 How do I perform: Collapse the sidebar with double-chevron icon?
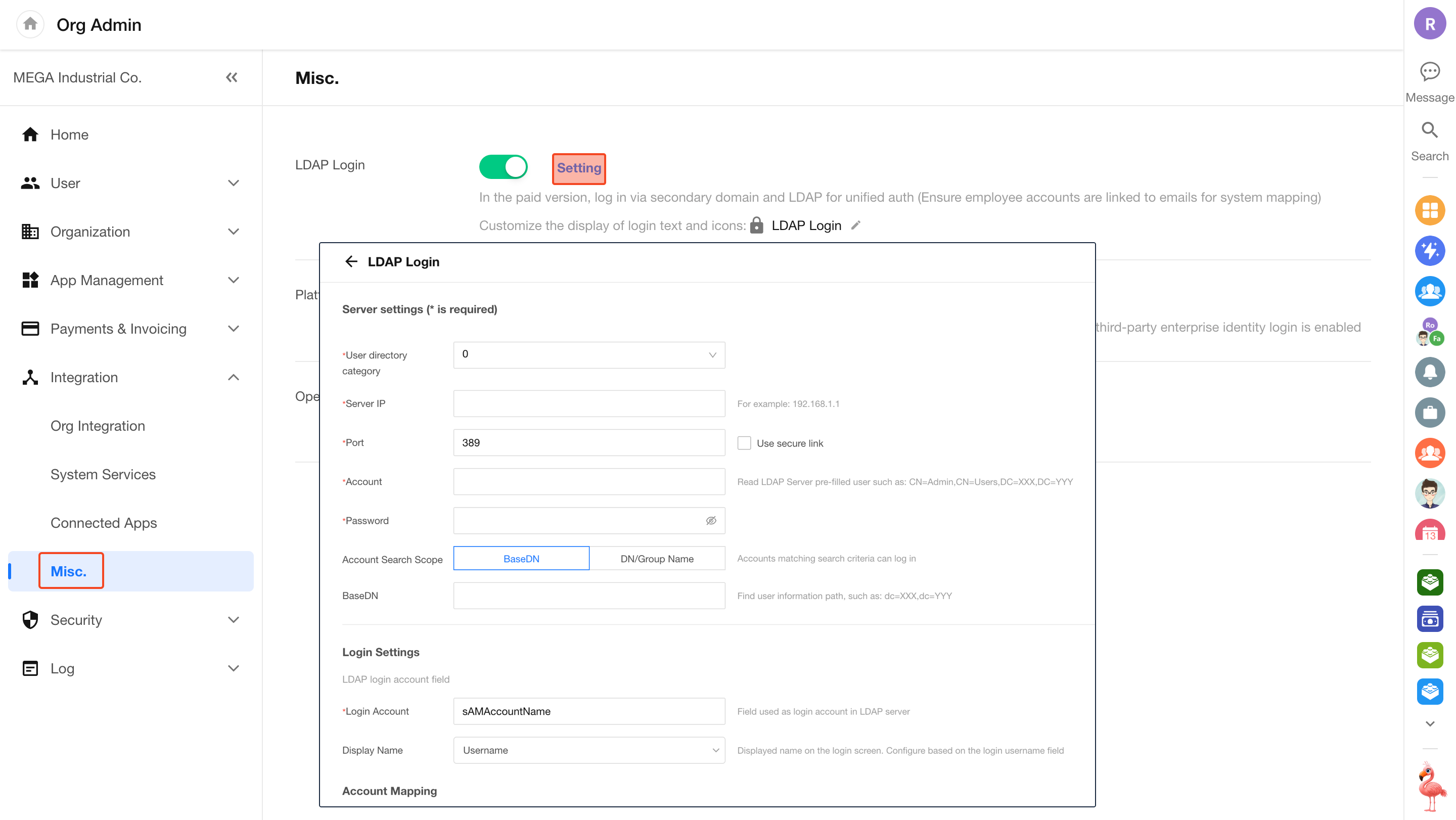click(232, 77)
